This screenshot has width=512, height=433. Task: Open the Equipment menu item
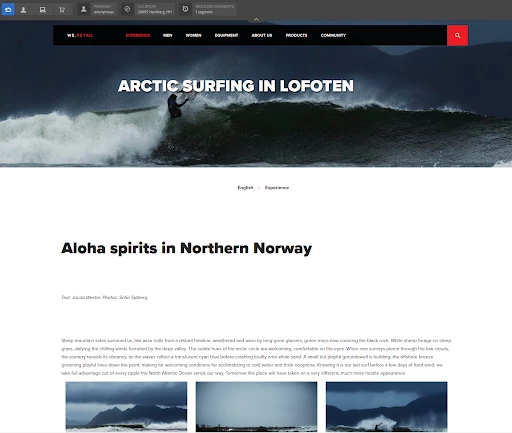(226, 35)
